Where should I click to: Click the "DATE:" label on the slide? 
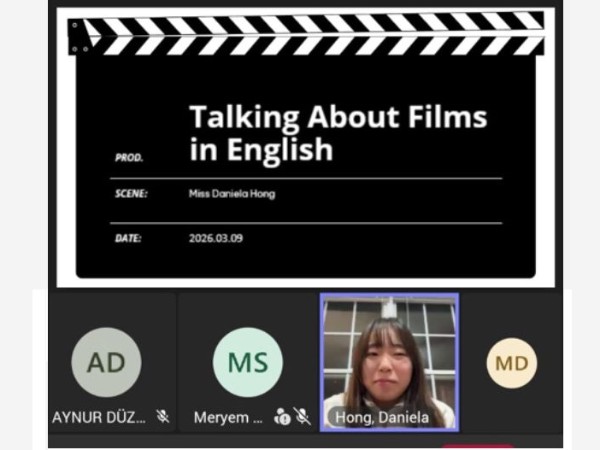128,238
